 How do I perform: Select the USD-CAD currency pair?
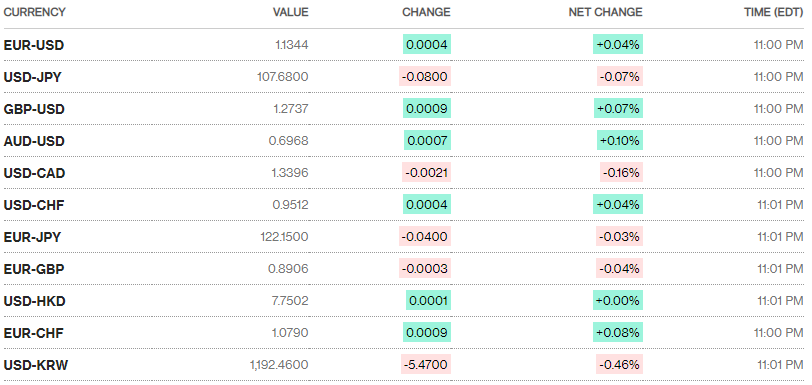click(34, 173)
